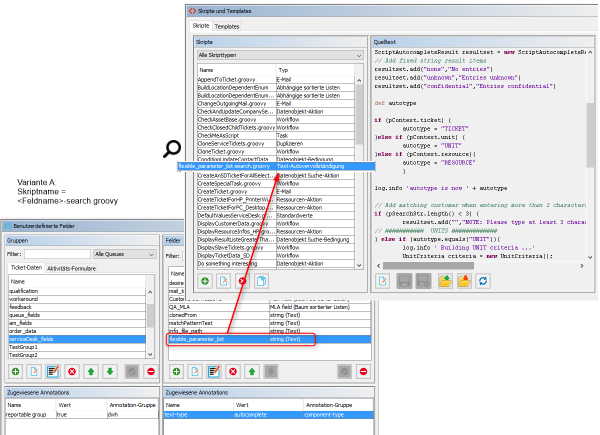
Task: Edit the selected field in the Felder panel
Action: click(x=195, y=371)
